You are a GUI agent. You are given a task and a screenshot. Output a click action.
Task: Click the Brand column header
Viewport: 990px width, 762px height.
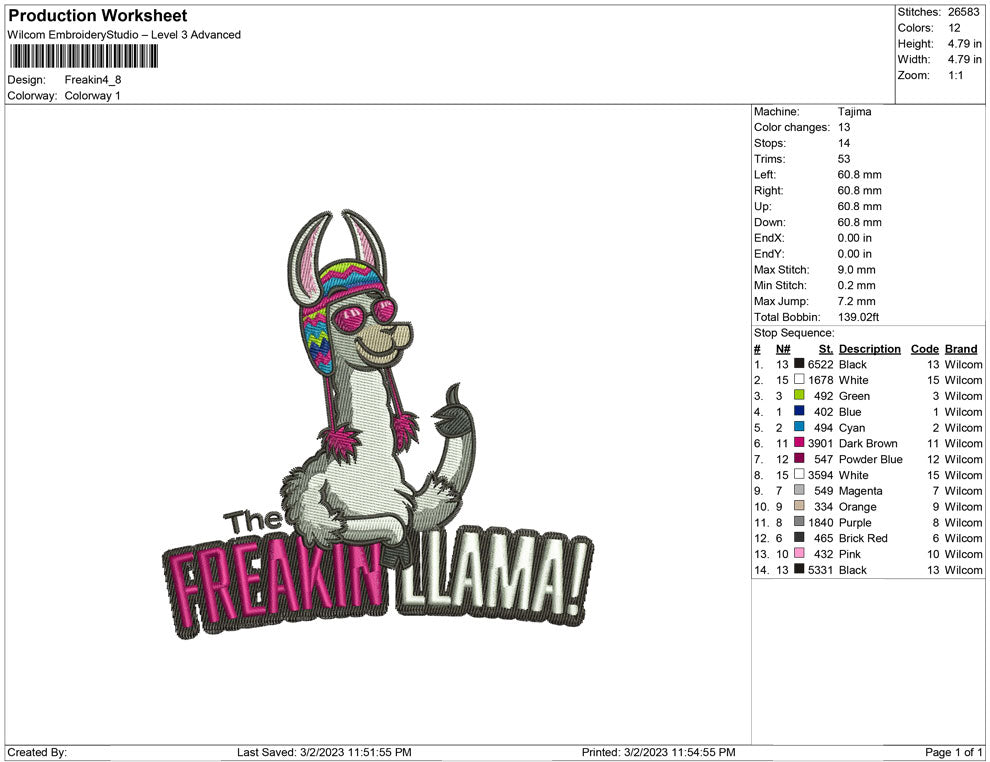pyautogui.click(x=961, y=348)
